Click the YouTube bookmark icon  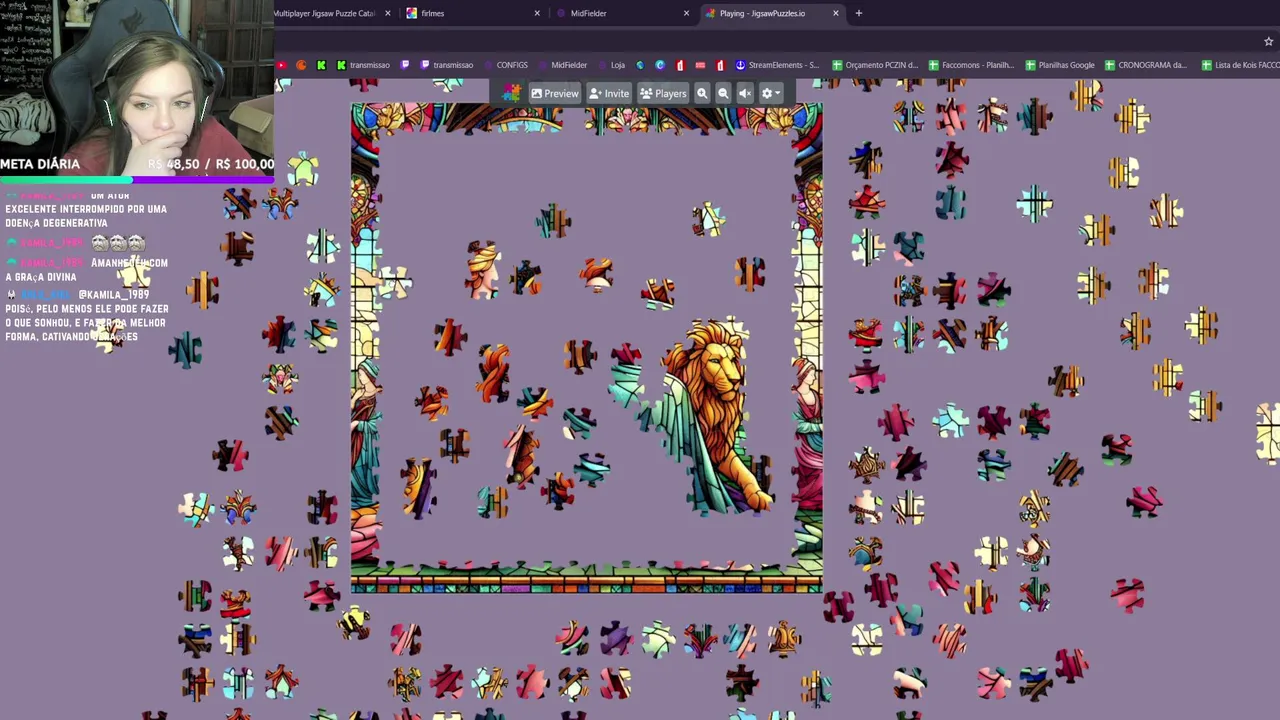[282, 65]
